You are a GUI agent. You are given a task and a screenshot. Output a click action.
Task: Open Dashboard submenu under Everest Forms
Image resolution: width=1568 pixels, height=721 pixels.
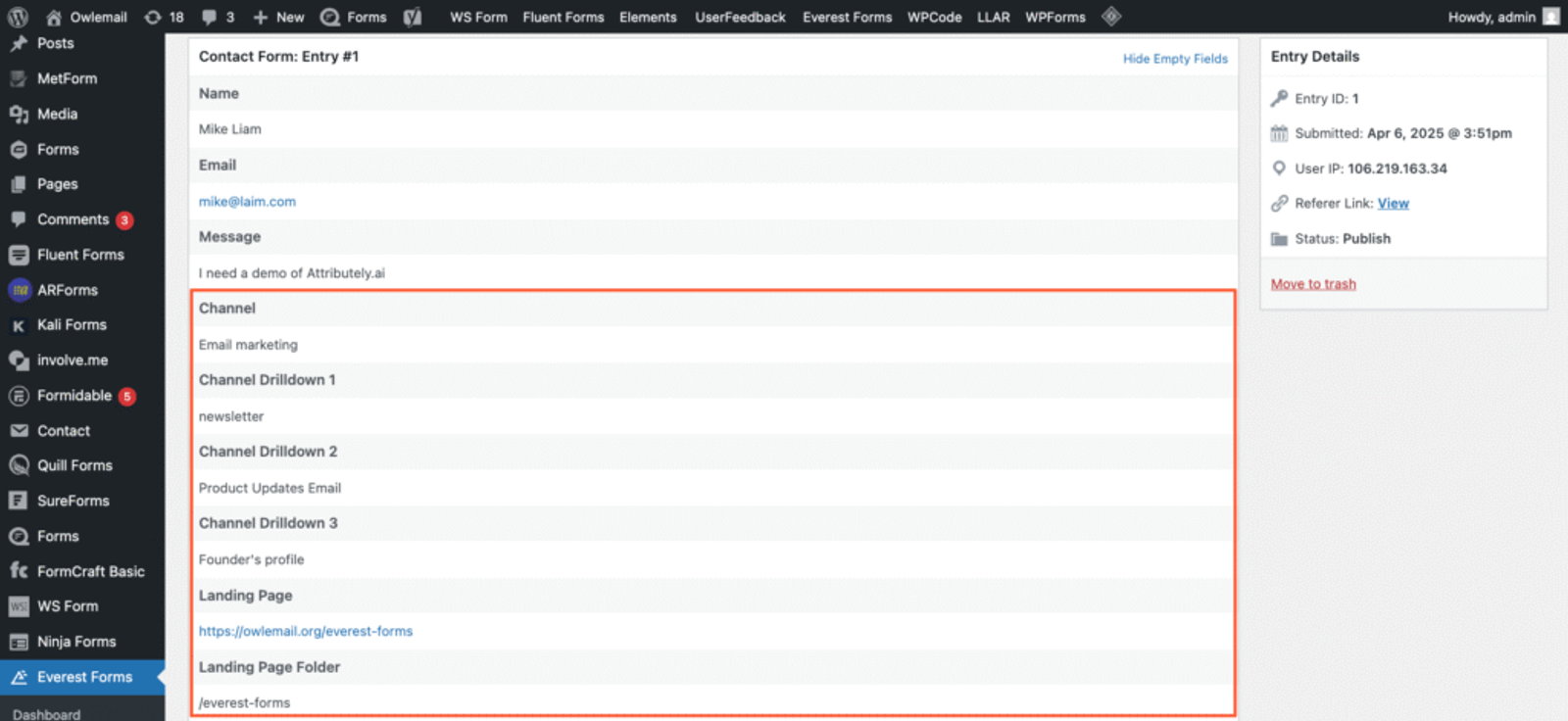coord(46,714)
